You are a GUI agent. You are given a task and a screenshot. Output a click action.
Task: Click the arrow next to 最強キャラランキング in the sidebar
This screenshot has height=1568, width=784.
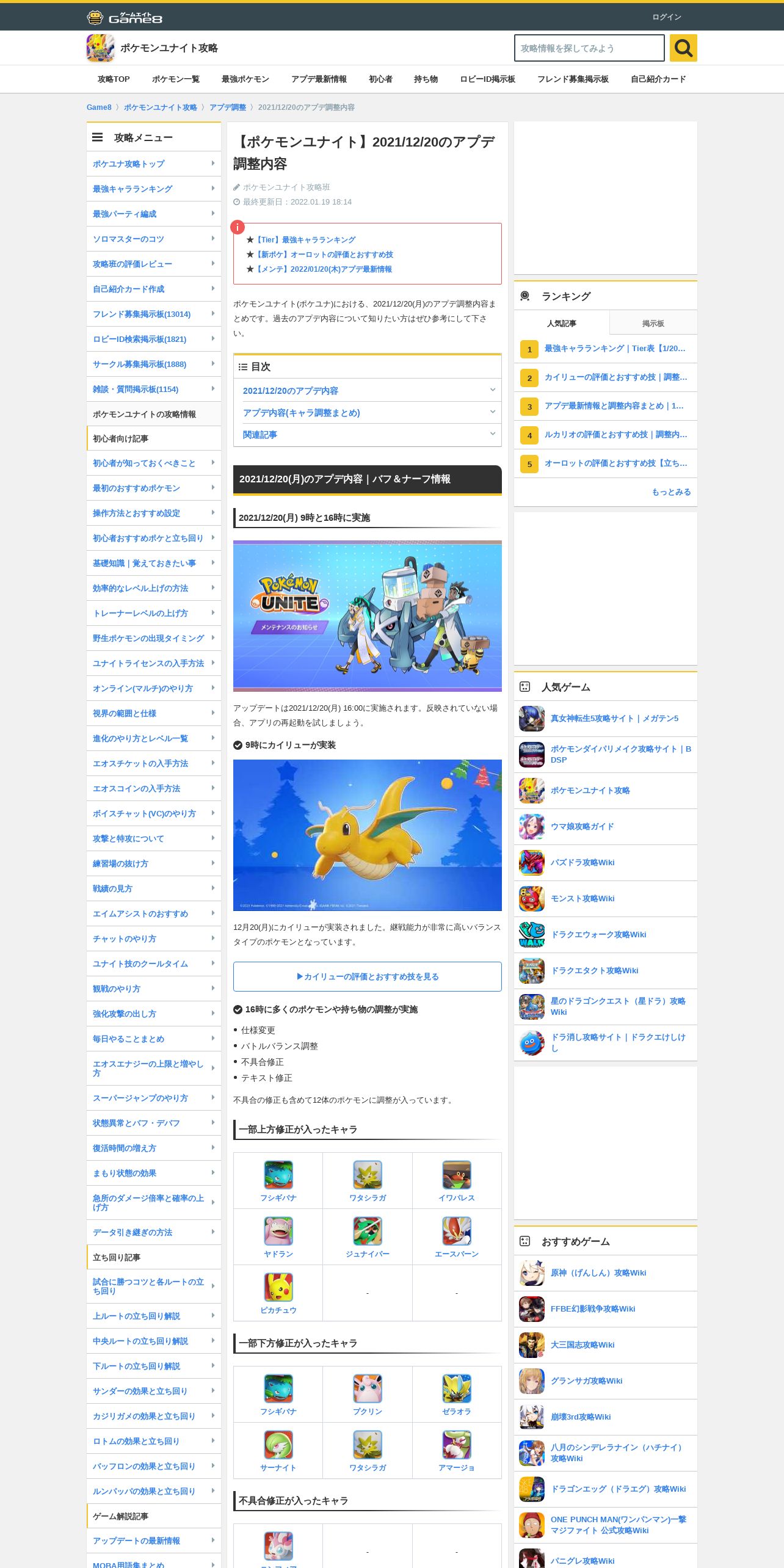[x=212, y=188]
